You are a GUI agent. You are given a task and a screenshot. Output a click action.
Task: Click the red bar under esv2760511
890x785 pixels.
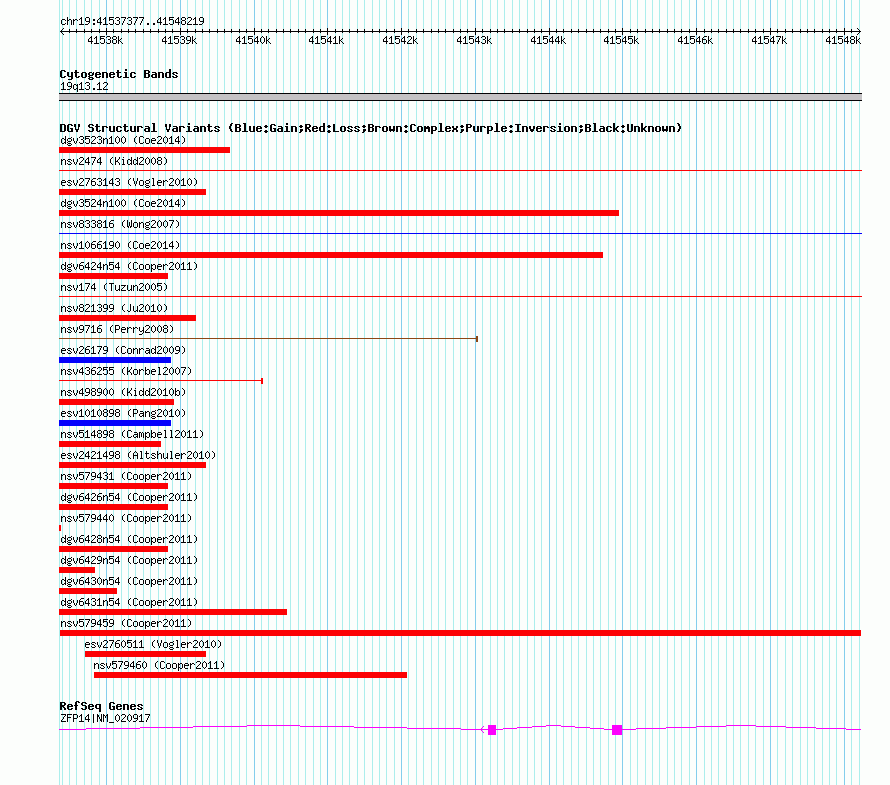(x=145, y=654)
